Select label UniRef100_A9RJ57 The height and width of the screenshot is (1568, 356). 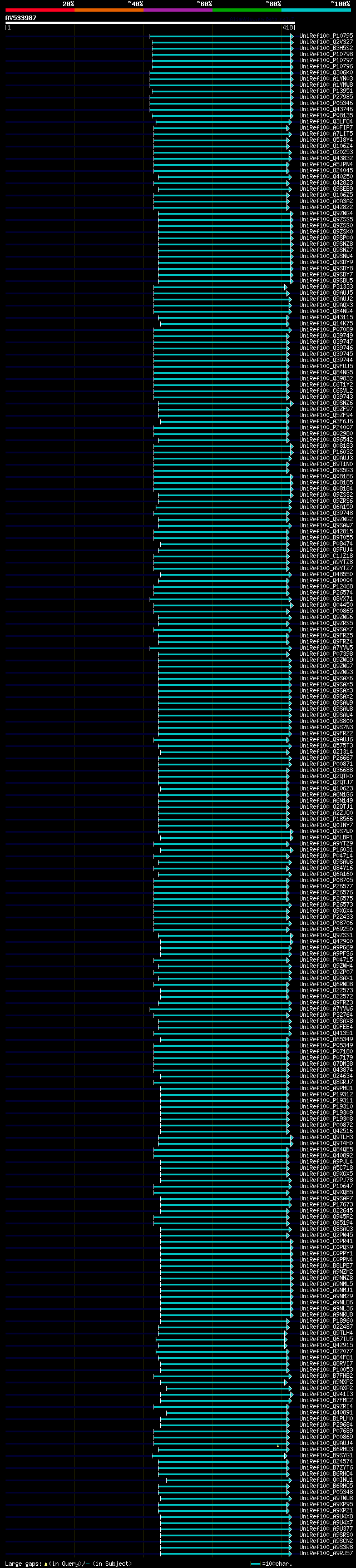coord(325,1553)
